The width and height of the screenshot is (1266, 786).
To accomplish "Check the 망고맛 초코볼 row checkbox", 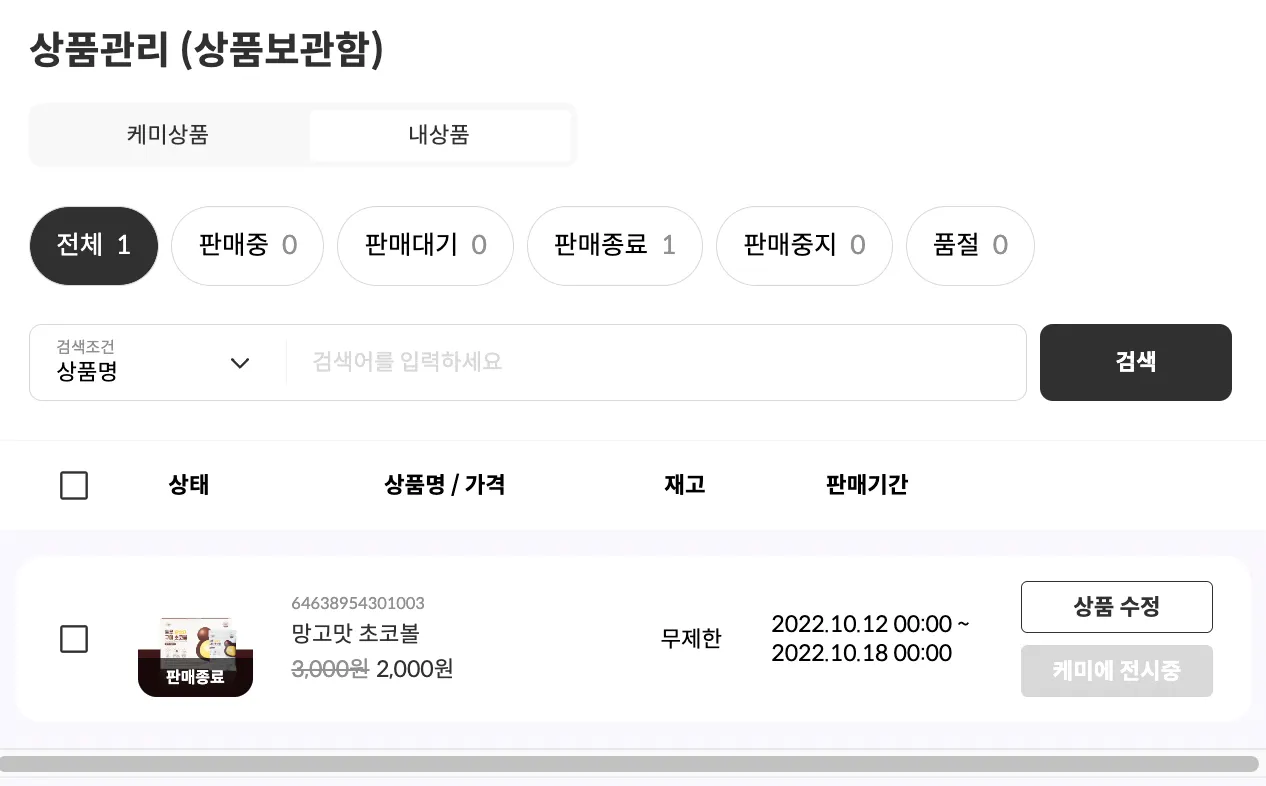I will (x=74, y=639).
